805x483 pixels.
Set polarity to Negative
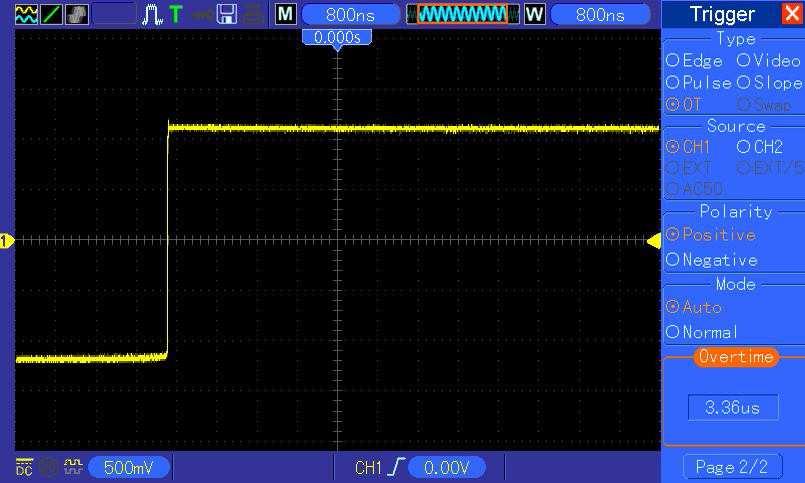point(712,260)
